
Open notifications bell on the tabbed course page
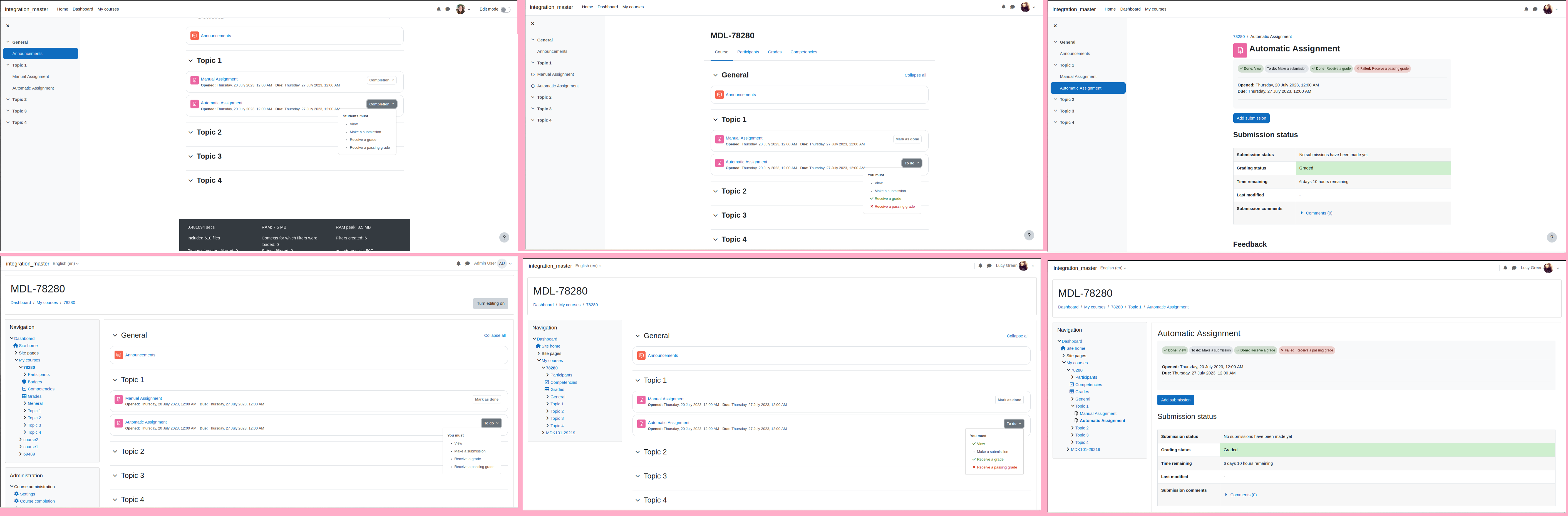1003,7
